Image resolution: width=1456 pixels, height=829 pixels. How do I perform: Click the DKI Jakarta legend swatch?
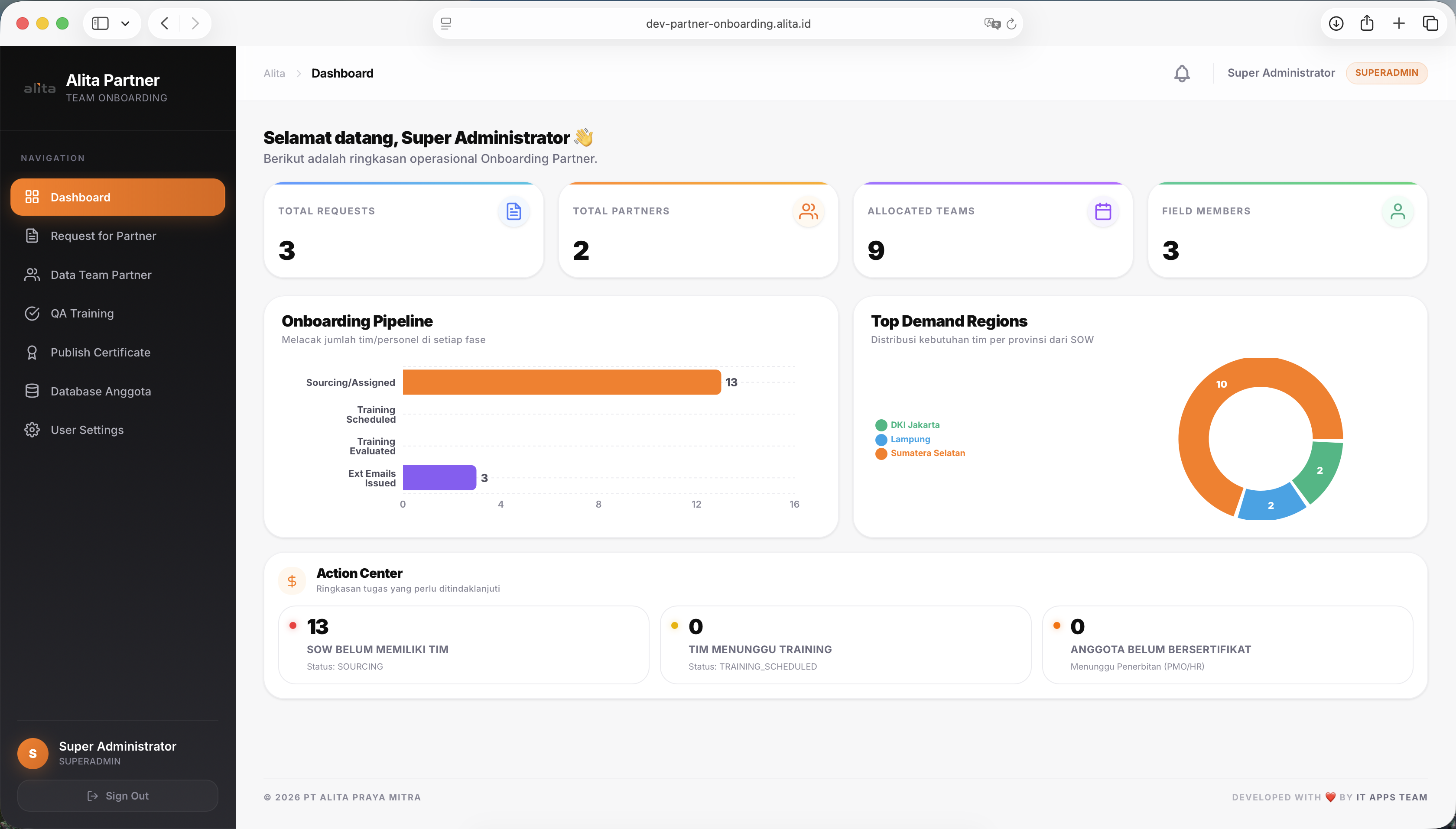point(881,425)
